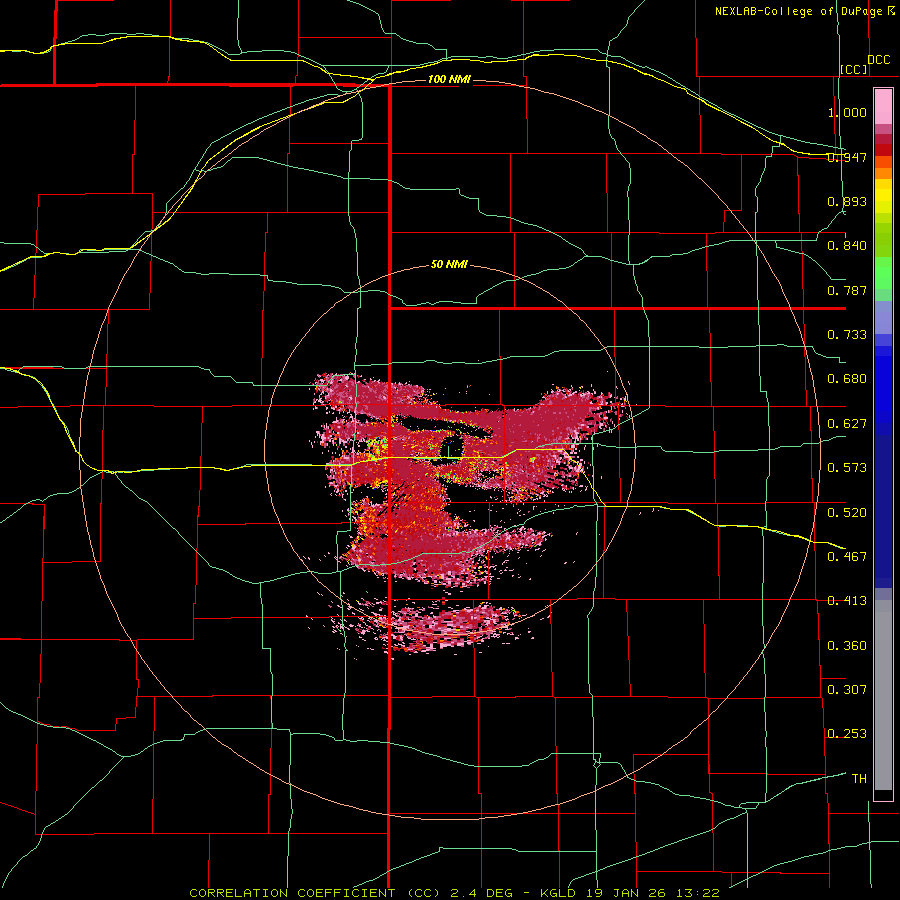
Task: Pick the light pink swatch at scale top
Action: coord(883,106)
